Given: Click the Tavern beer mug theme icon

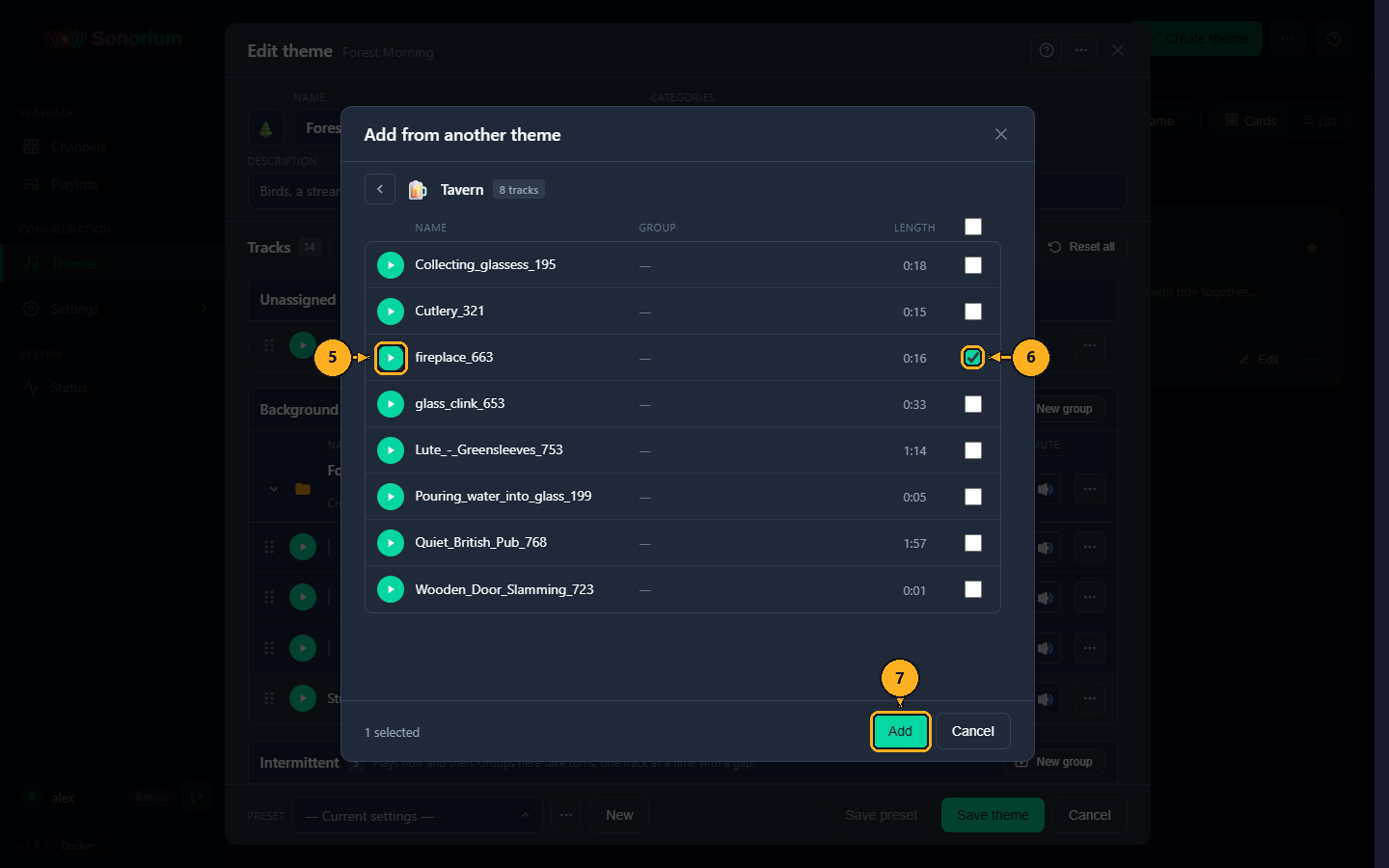Looking at the screenshot, I should coord(418,190).
